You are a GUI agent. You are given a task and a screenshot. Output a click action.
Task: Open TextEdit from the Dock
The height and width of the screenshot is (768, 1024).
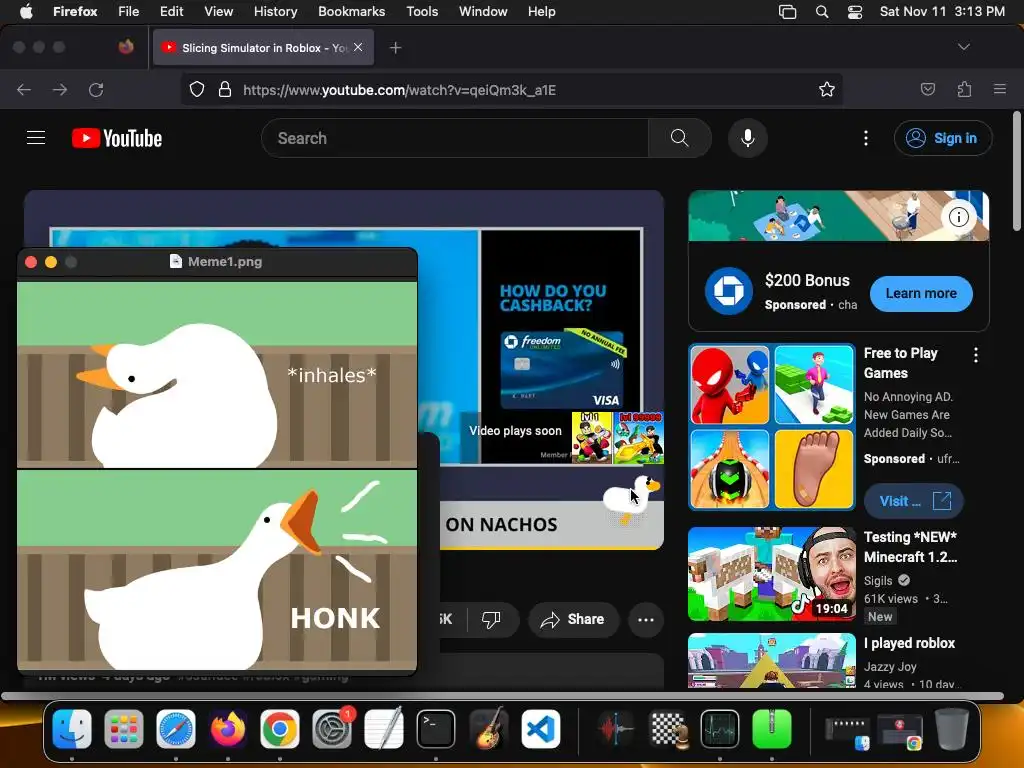click(x=384, y=728)
